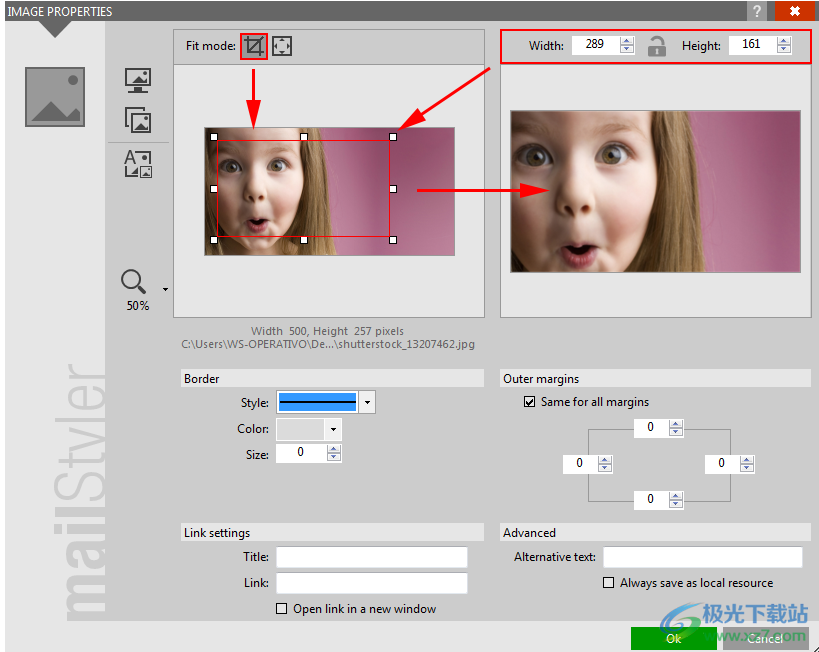Click the link Title input field
This screenshot has width=819, height=652.
[x=371, y=557]
